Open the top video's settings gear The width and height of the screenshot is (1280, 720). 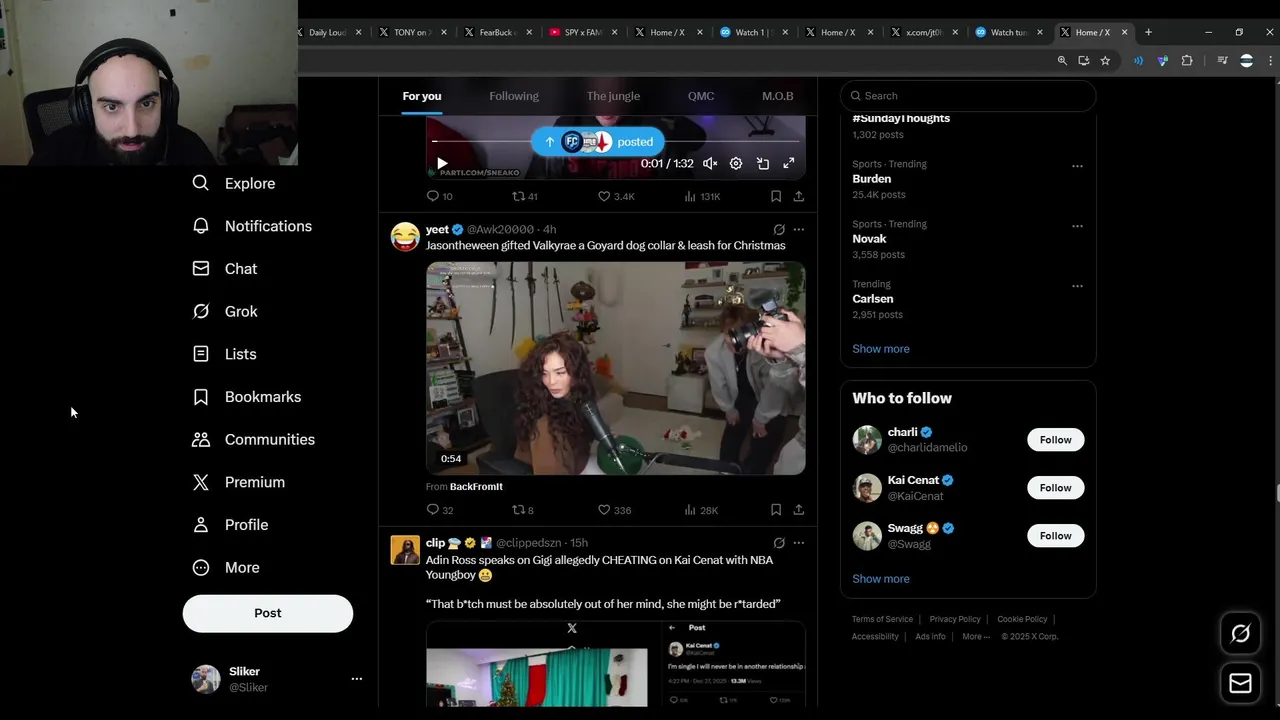(x=736, y=163)
